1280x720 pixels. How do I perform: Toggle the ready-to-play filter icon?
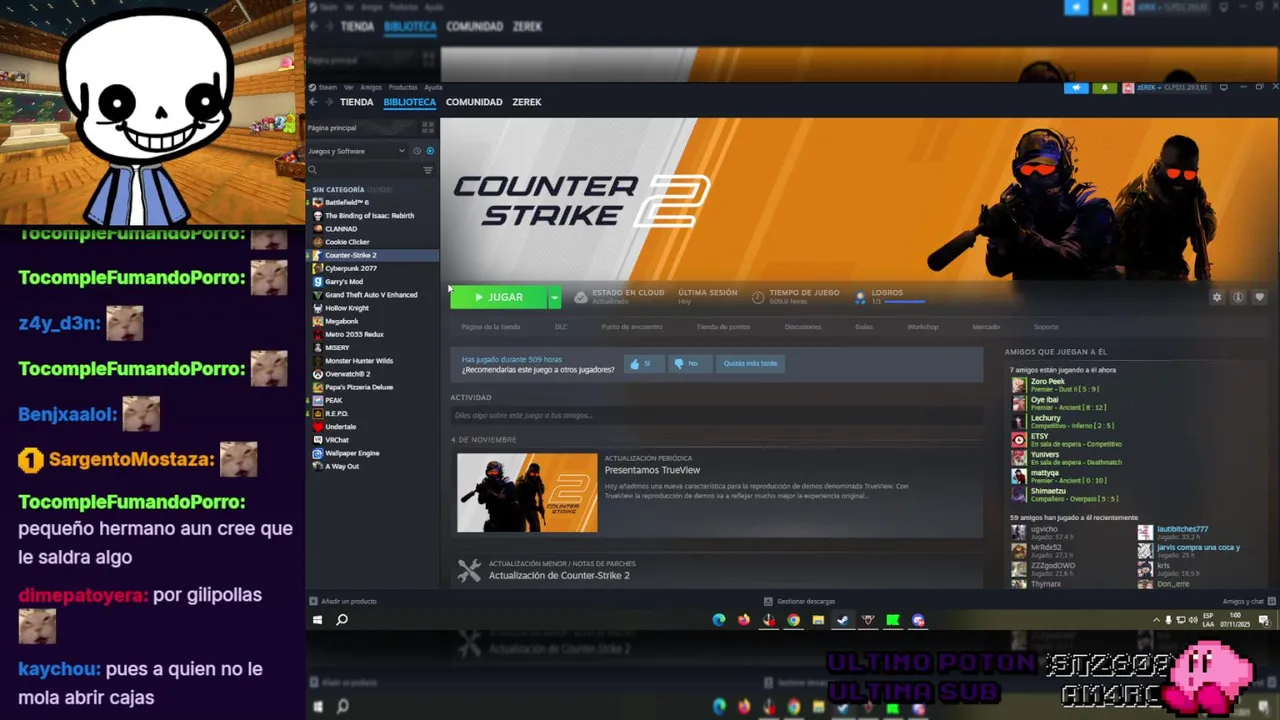[430, 151]
